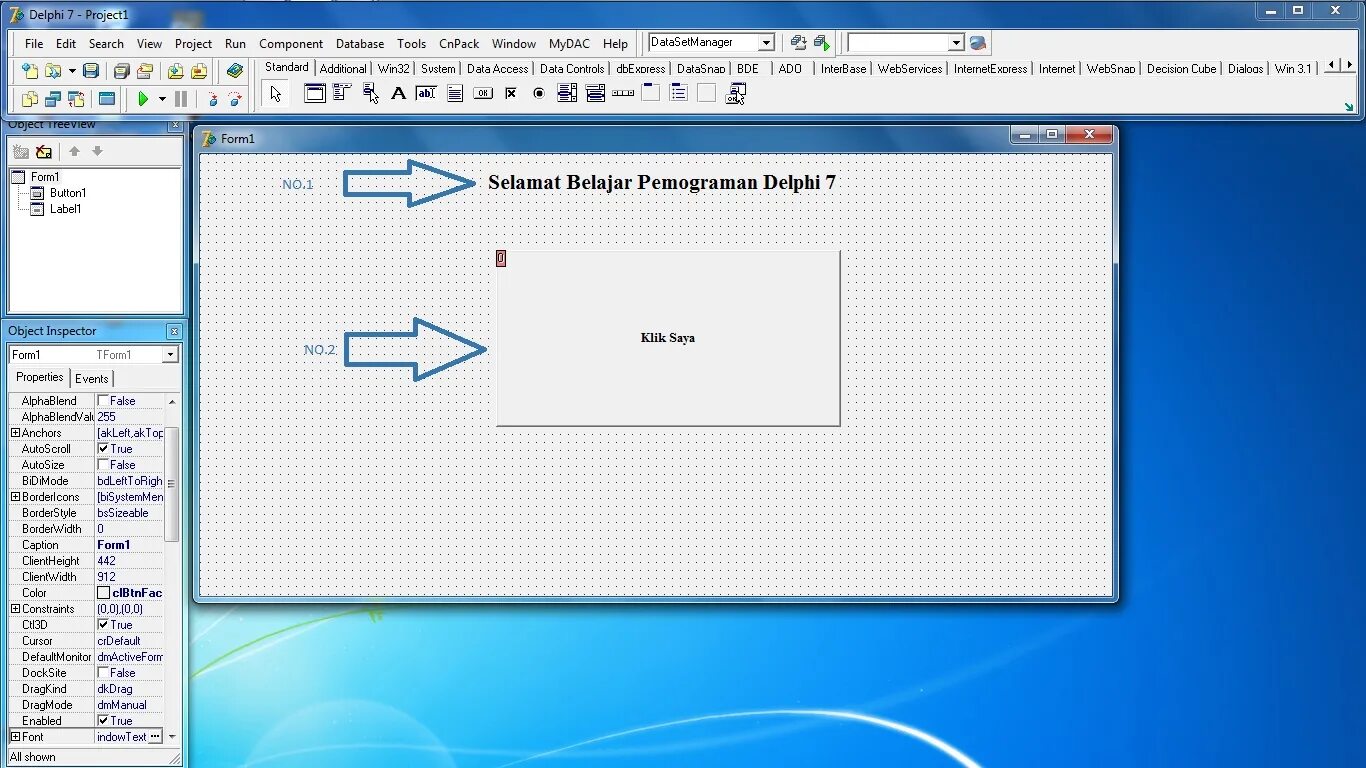Click the Step Over icon
1366x768 pixels.
(235, 99)
